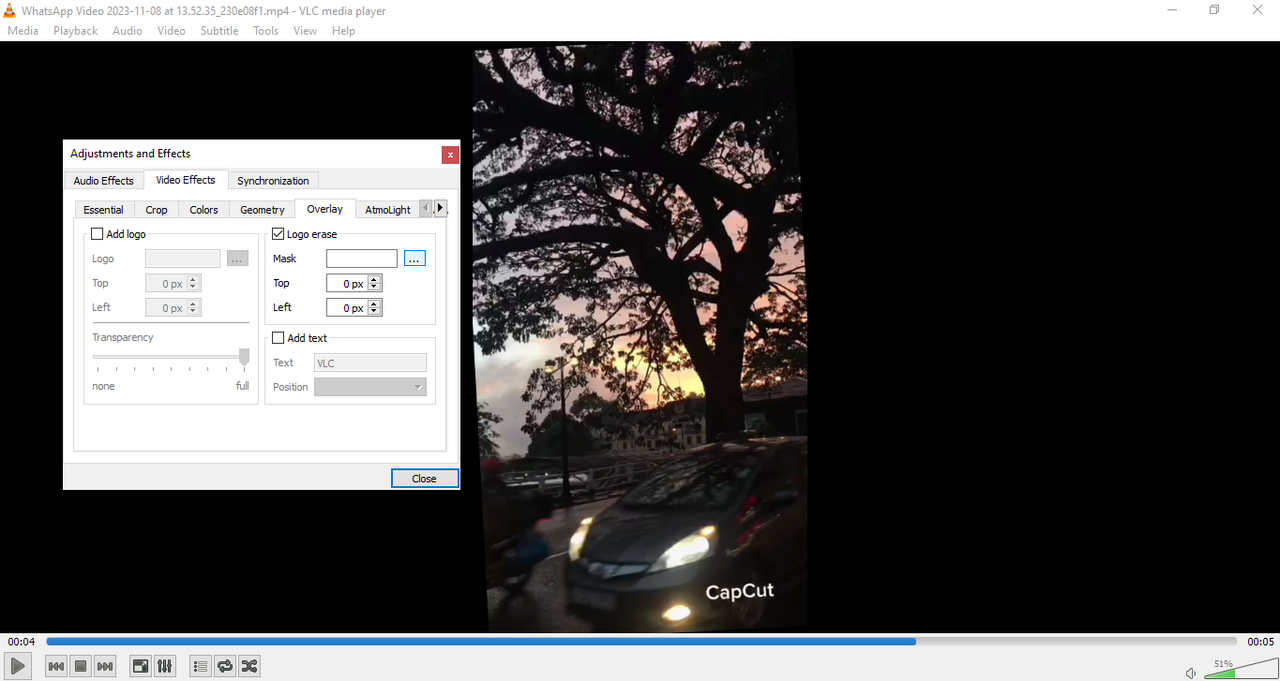Screen dimensions: 1280x681
Task: Click the Logo erase Left px spinbox
Action: pos(354,308)
